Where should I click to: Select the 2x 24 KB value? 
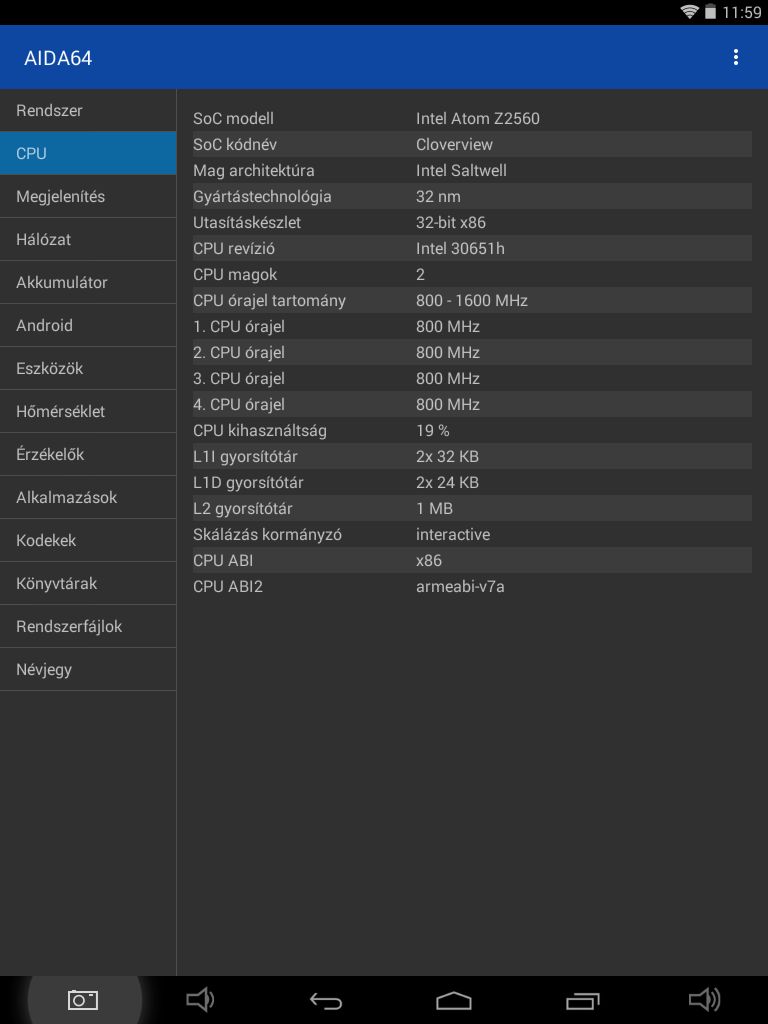coord(447,483)
